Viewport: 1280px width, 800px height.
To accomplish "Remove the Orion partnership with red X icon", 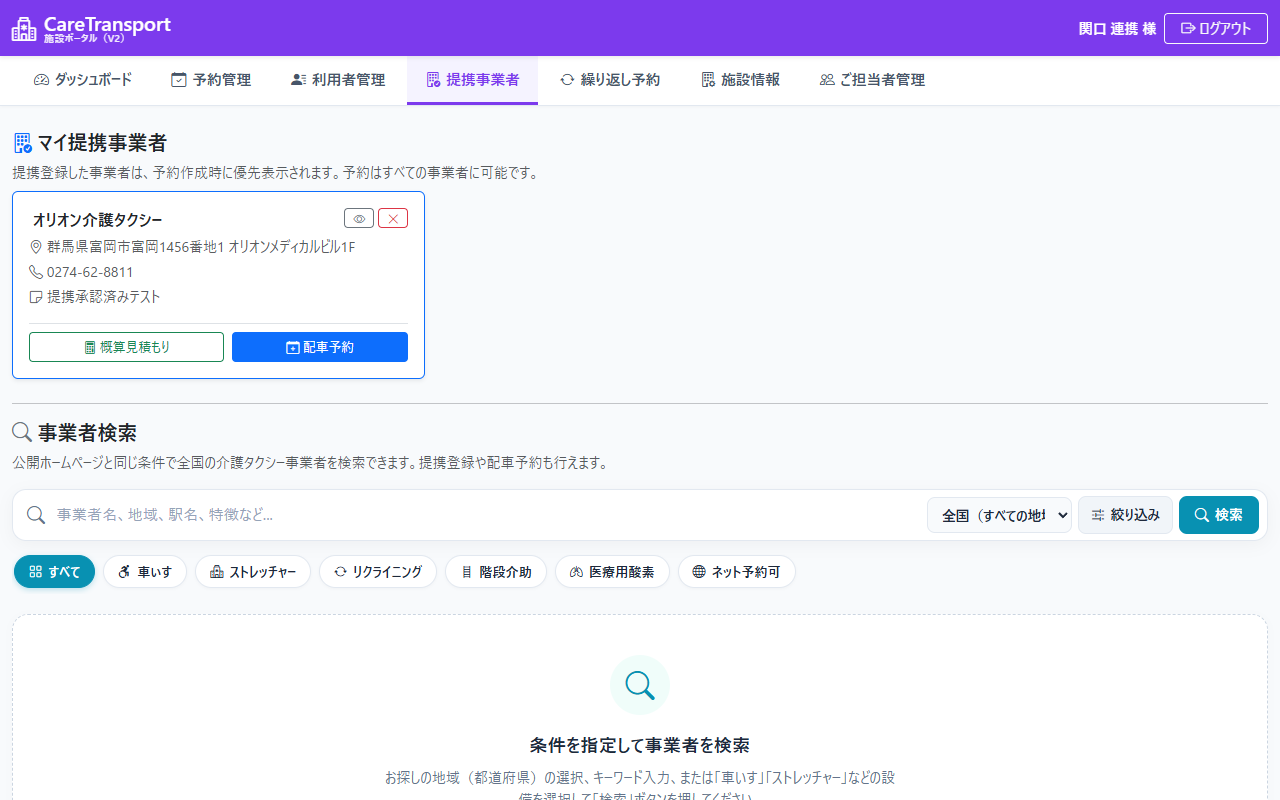I will click(393, 218).
